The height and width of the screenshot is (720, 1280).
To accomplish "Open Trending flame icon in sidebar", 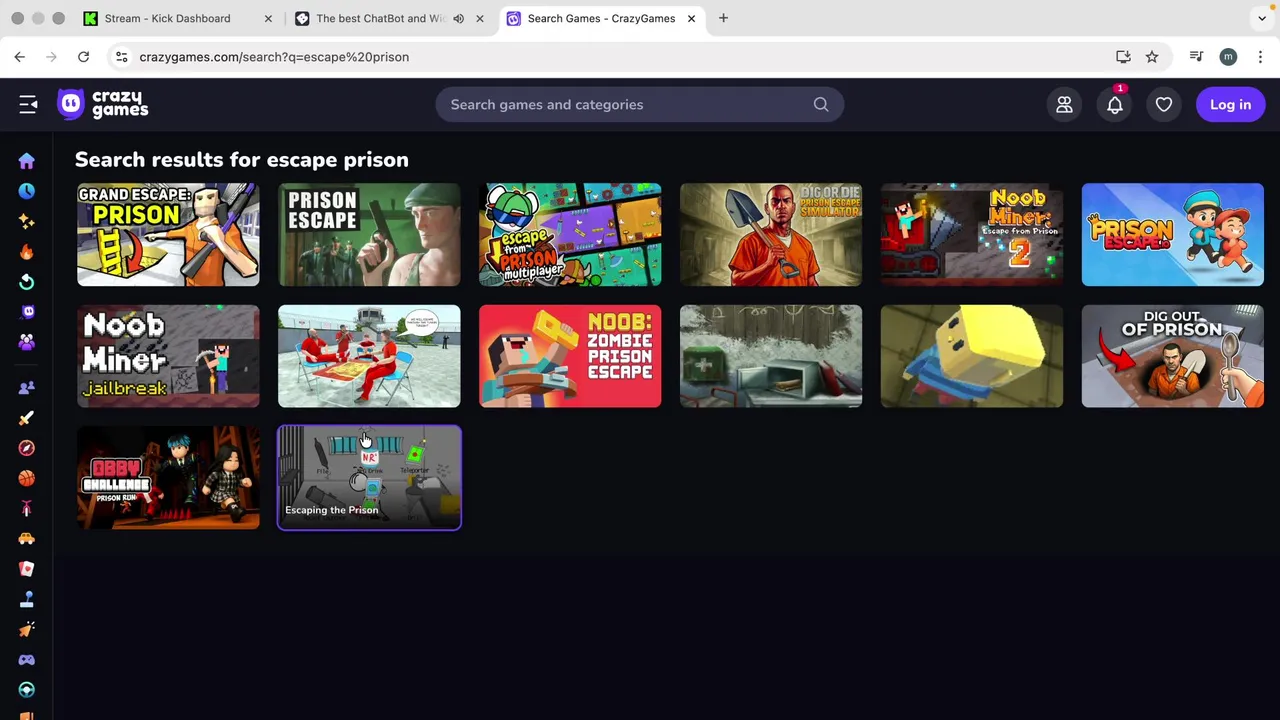I will click(27, 252).
